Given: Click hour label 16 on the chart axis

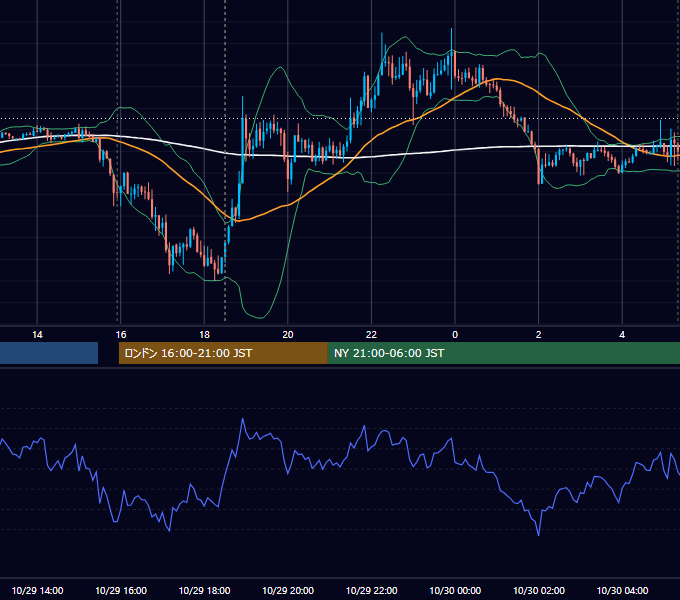Looking at the screenshot, I should tap(121, 335).
